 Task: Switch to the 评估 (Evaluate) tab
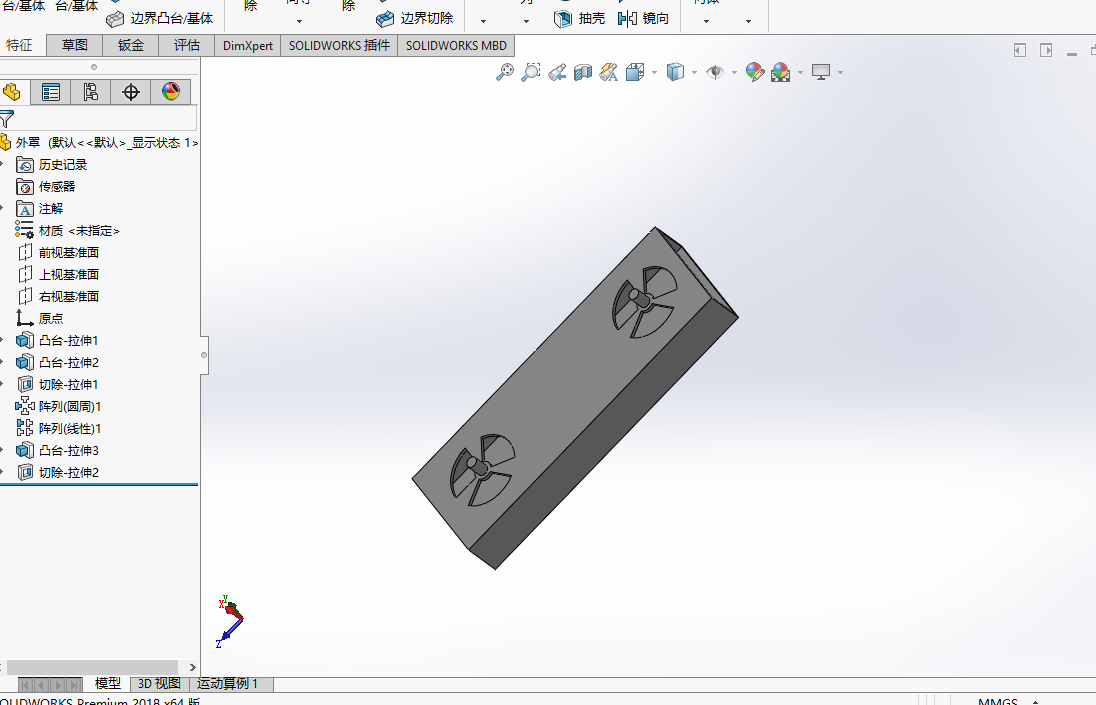187,45
